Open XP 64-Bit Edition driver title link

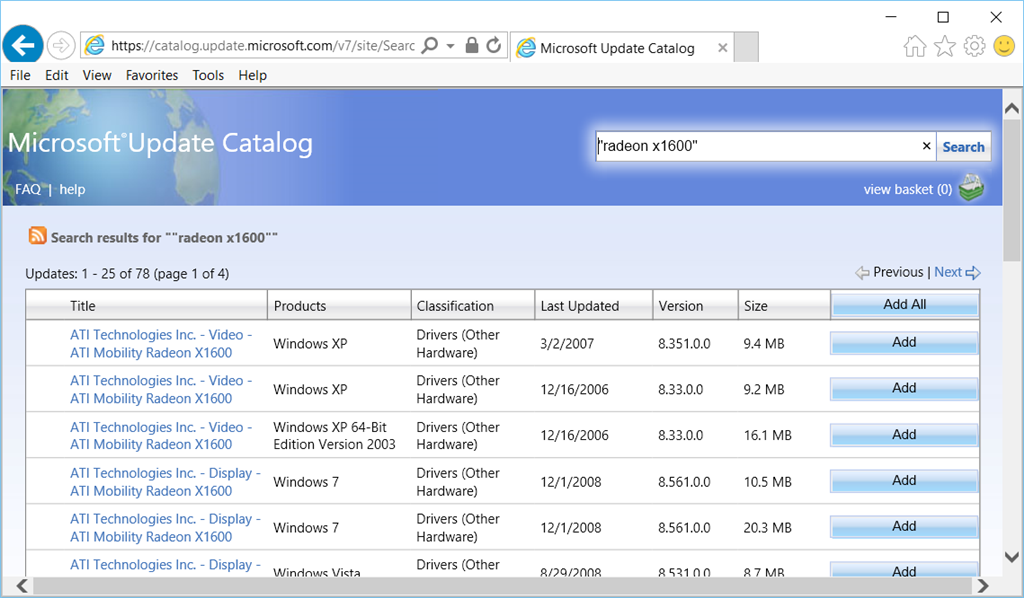click(x=161, y=435)
